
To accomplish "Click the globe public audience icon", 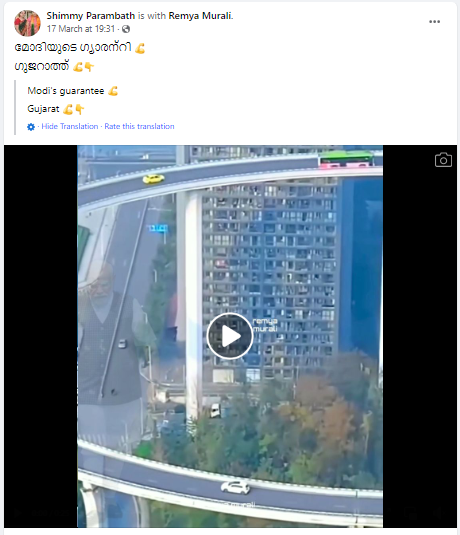I will 126,29.
